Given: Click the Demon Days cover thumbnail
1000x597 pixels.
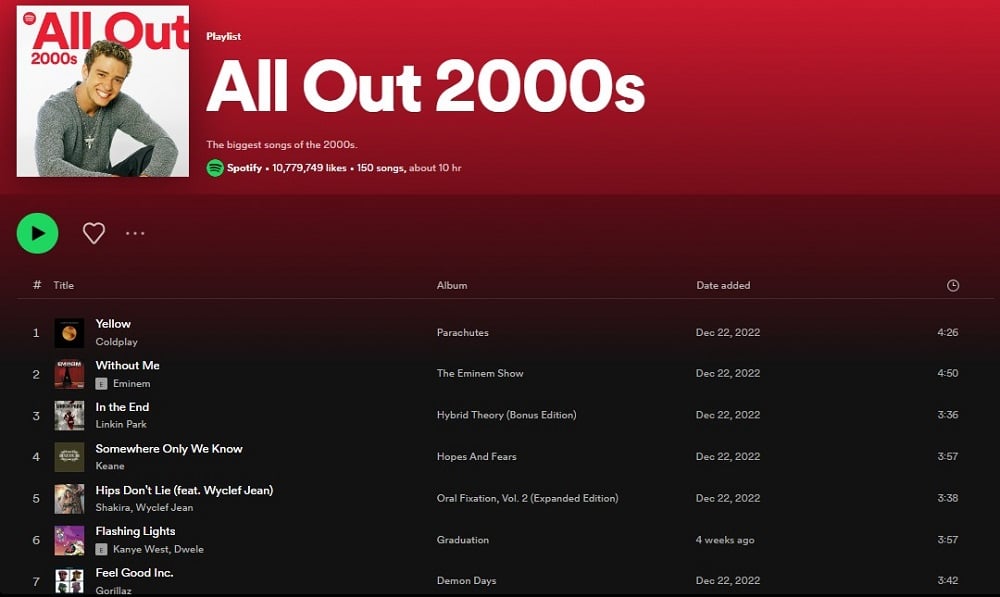Looking at the screenshot, I should coord(69,580).
